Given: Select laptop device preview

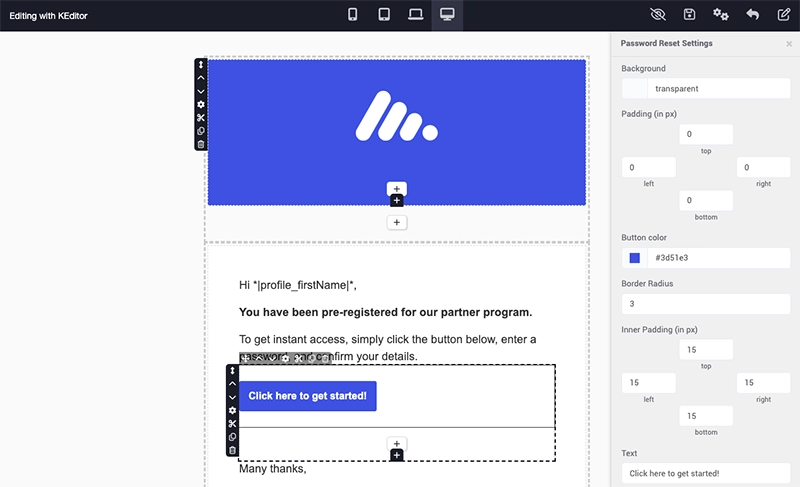Looking at the screenshot, I should point(415,15).
